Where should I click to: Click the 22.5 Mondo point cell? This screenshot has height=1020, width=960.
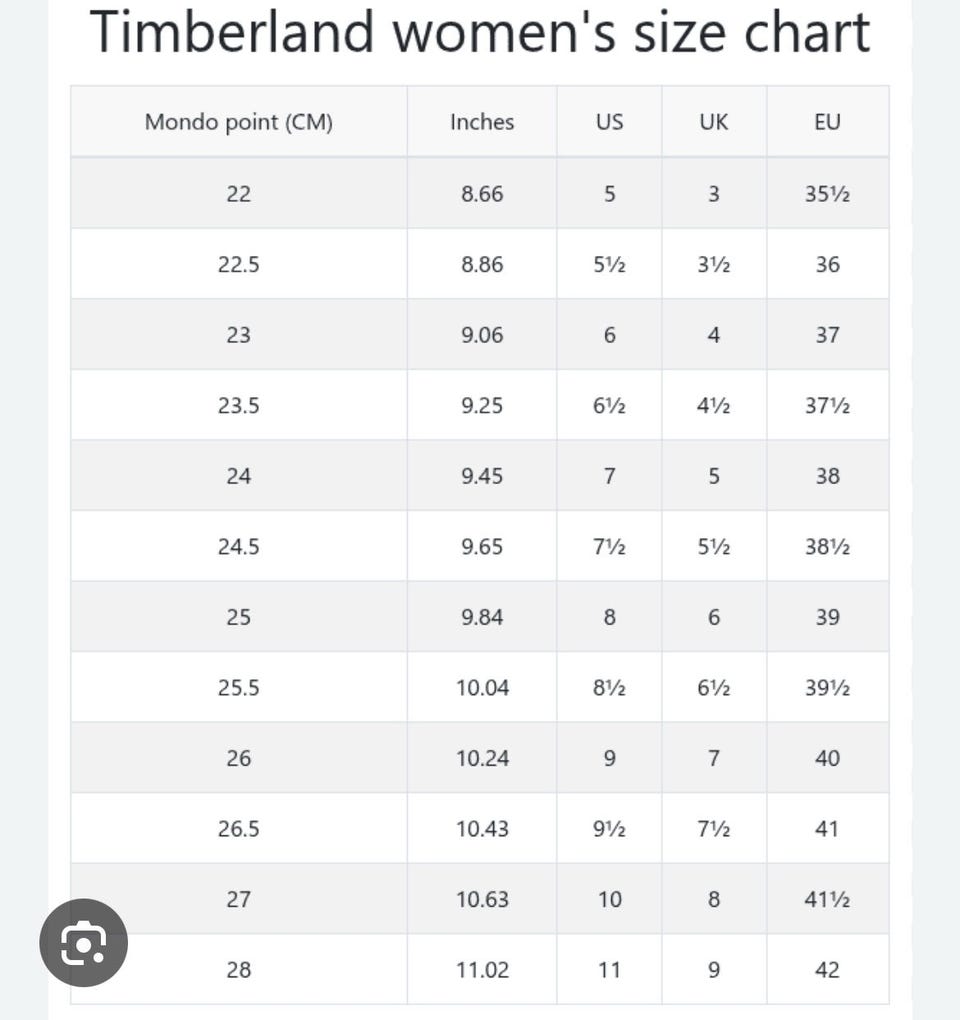tap(238, 265)
